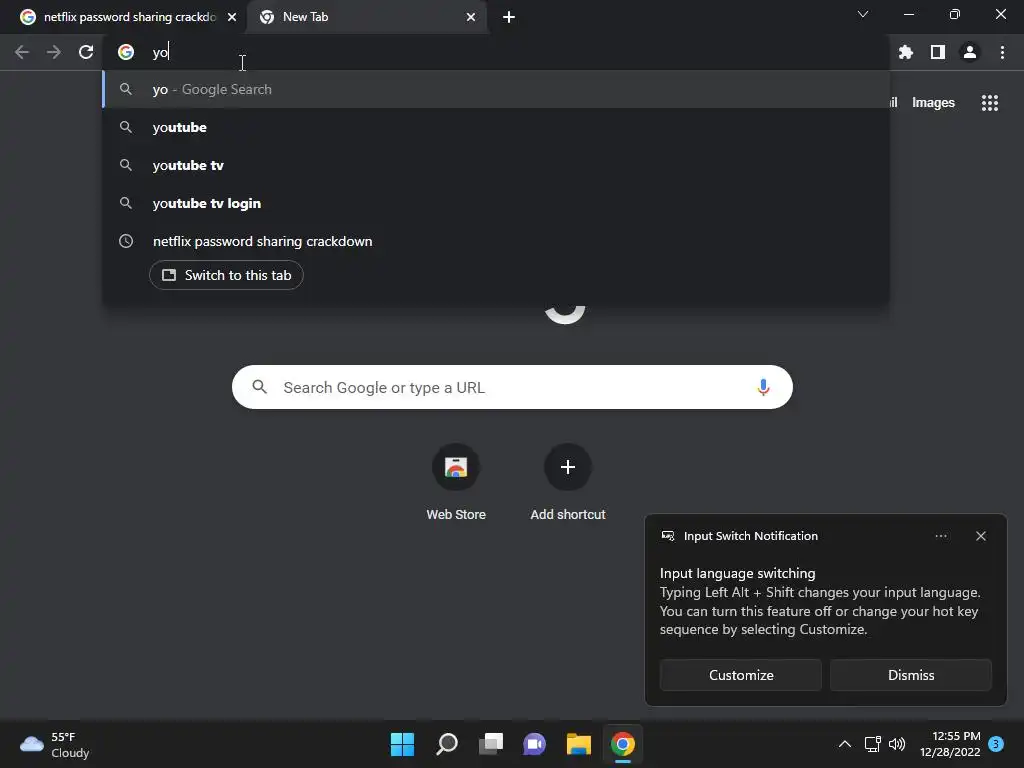Viewport: 1024px width, 768px height.
Task: Show hidden system tray icons
Action: [844, 744]
